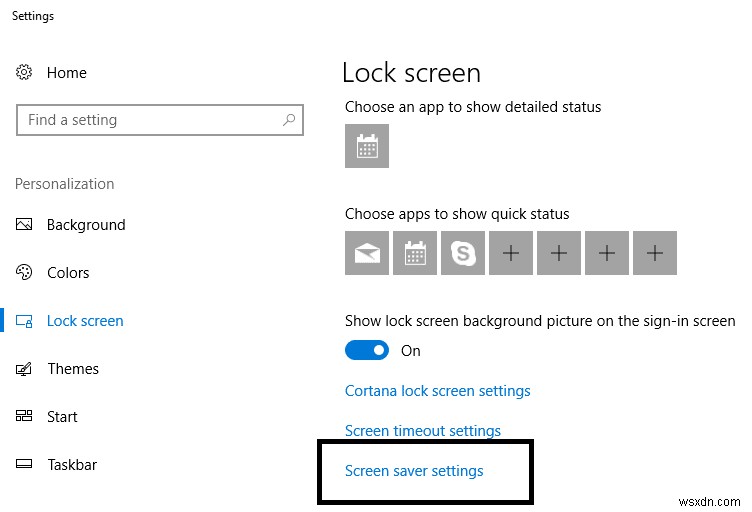The width and height of the screenshot is (752, 512).
Task: Click the Lock screen monitor icon
Action: pyautogui.click(x=24, y=321)
